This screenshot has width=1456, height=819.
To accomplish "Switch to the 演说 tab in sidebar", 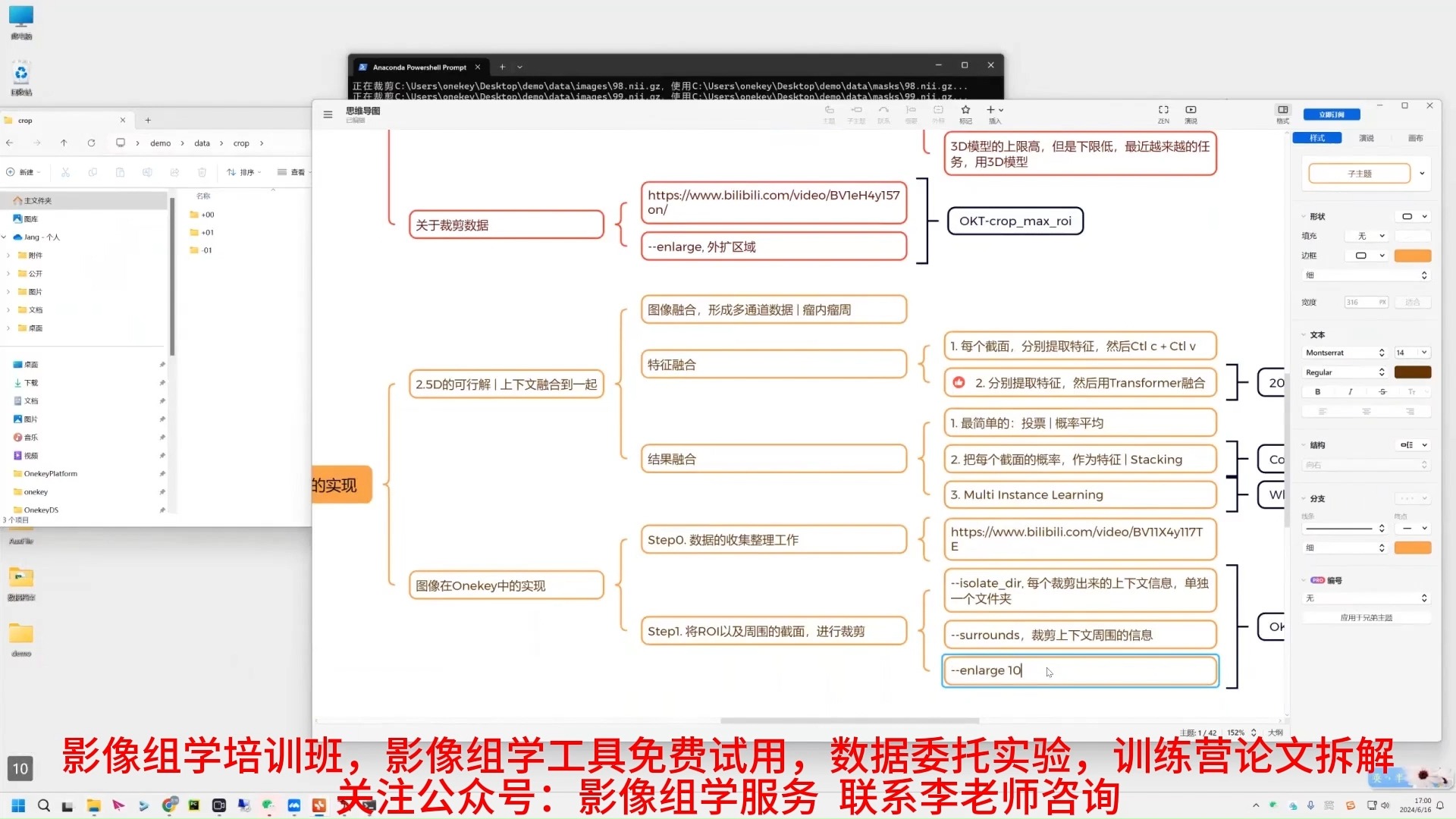I will [x=1366, y=138].
